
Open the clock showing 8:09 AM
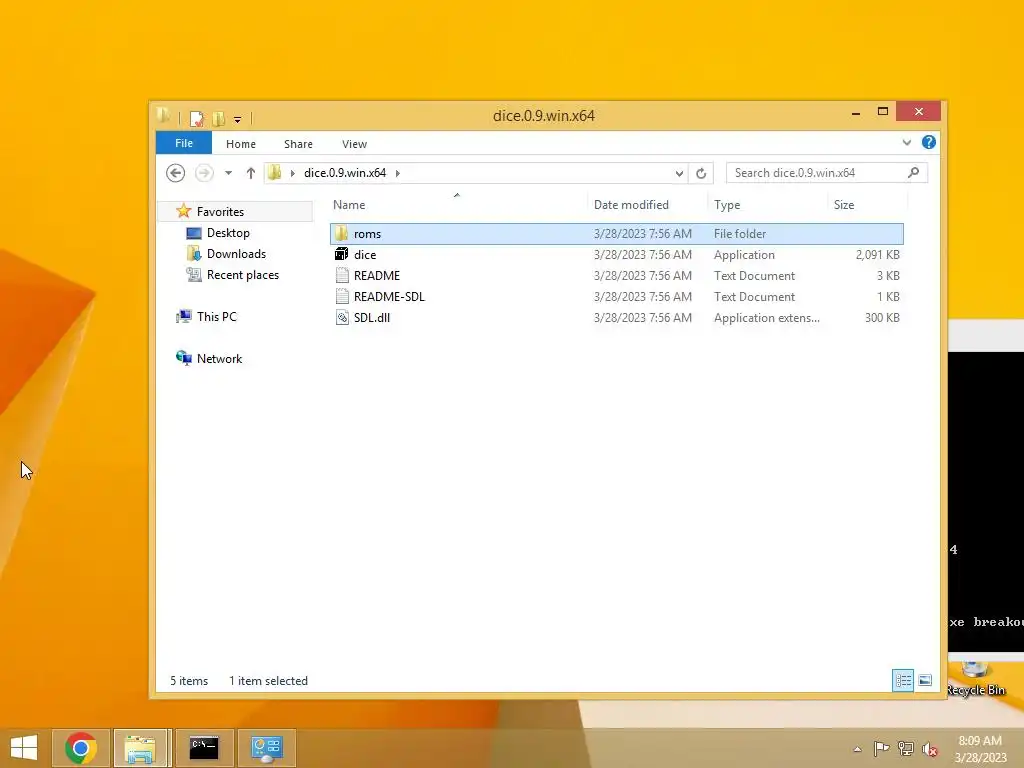(x=980, y=749)
